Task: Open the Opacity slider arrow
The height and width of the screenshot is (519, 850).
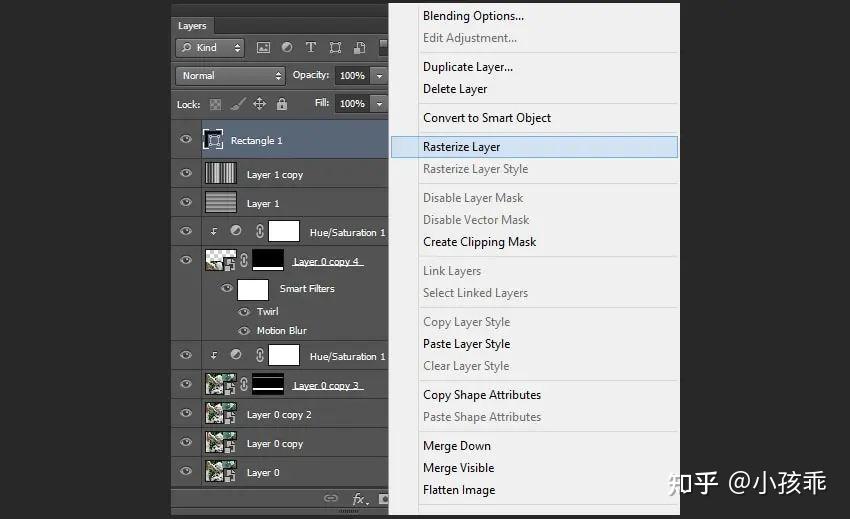Action: tap(379, 76)
